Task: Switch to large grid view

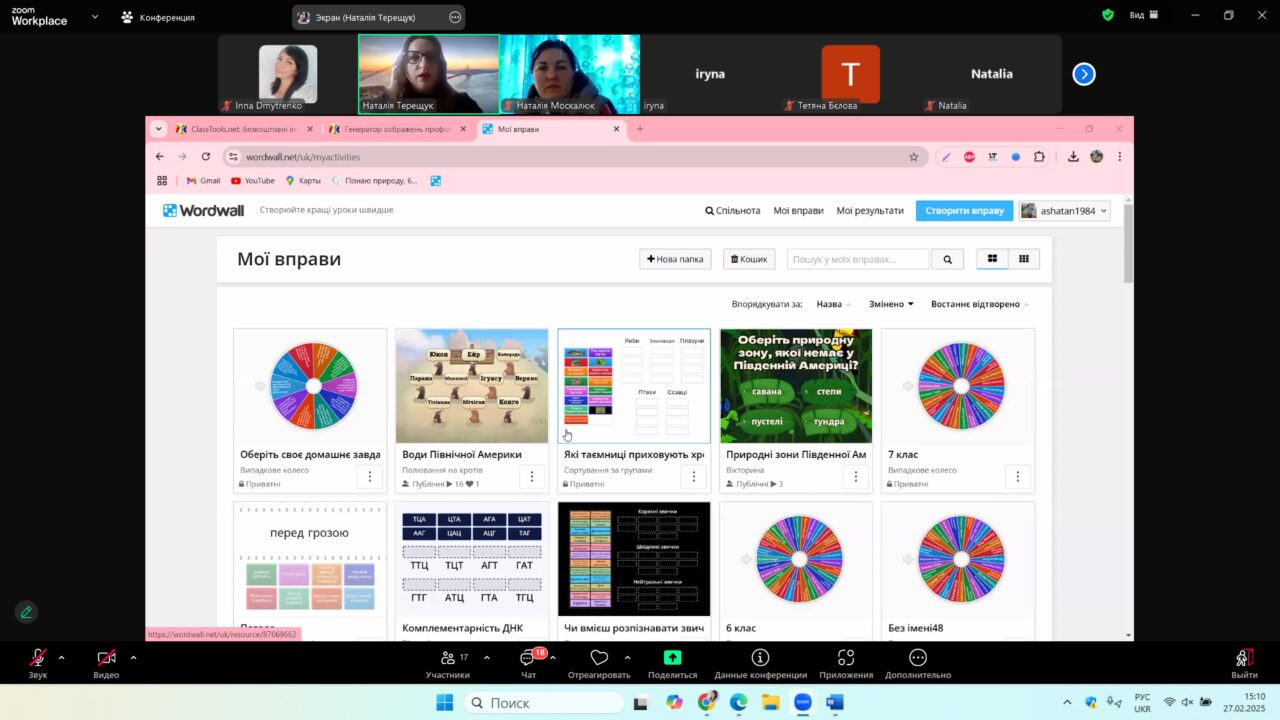Action: coord(992,259)
